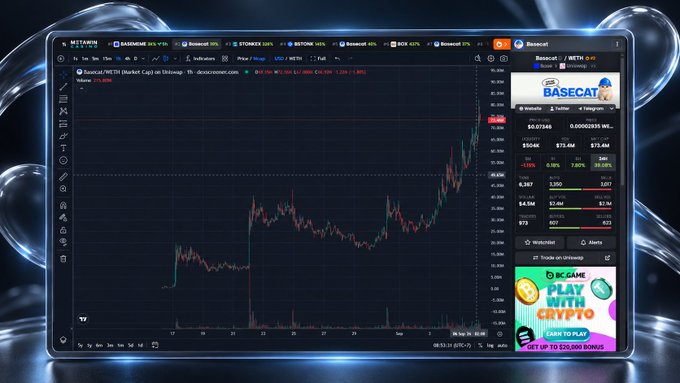
Task: Select the pattern drawing tool
Action: 63,111
